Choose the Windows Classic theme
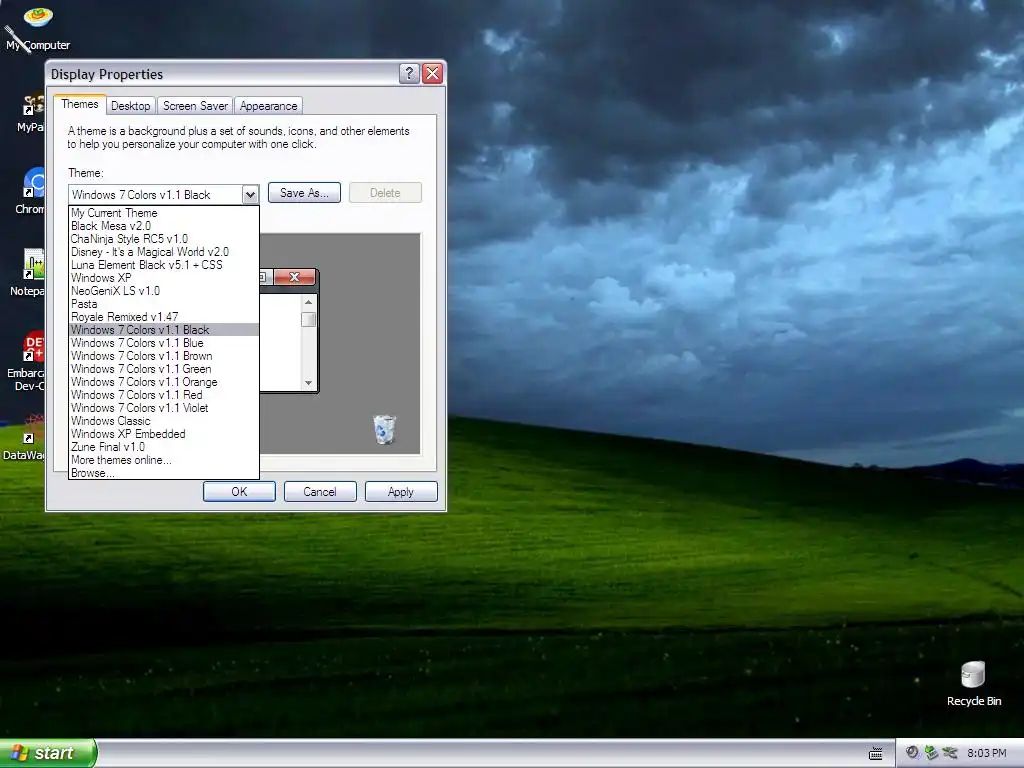The height and width of the screenshot is (768, 1024). coord(164,421)
